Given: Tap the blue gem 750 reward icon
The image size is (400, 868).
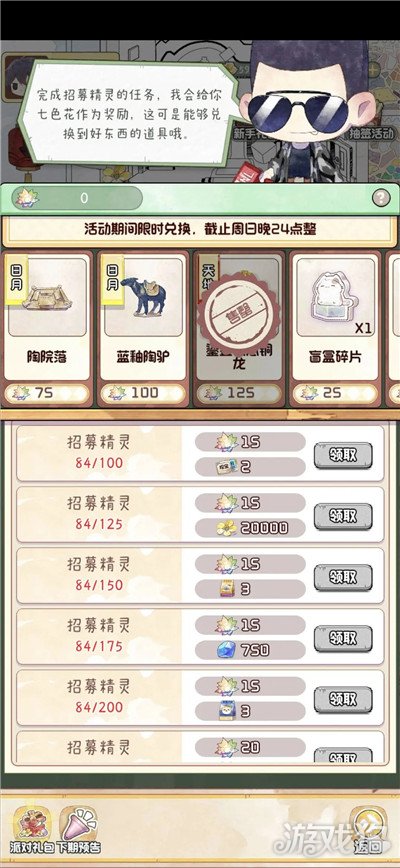Looking at the screenshot, I should click(x=226, y=650).
